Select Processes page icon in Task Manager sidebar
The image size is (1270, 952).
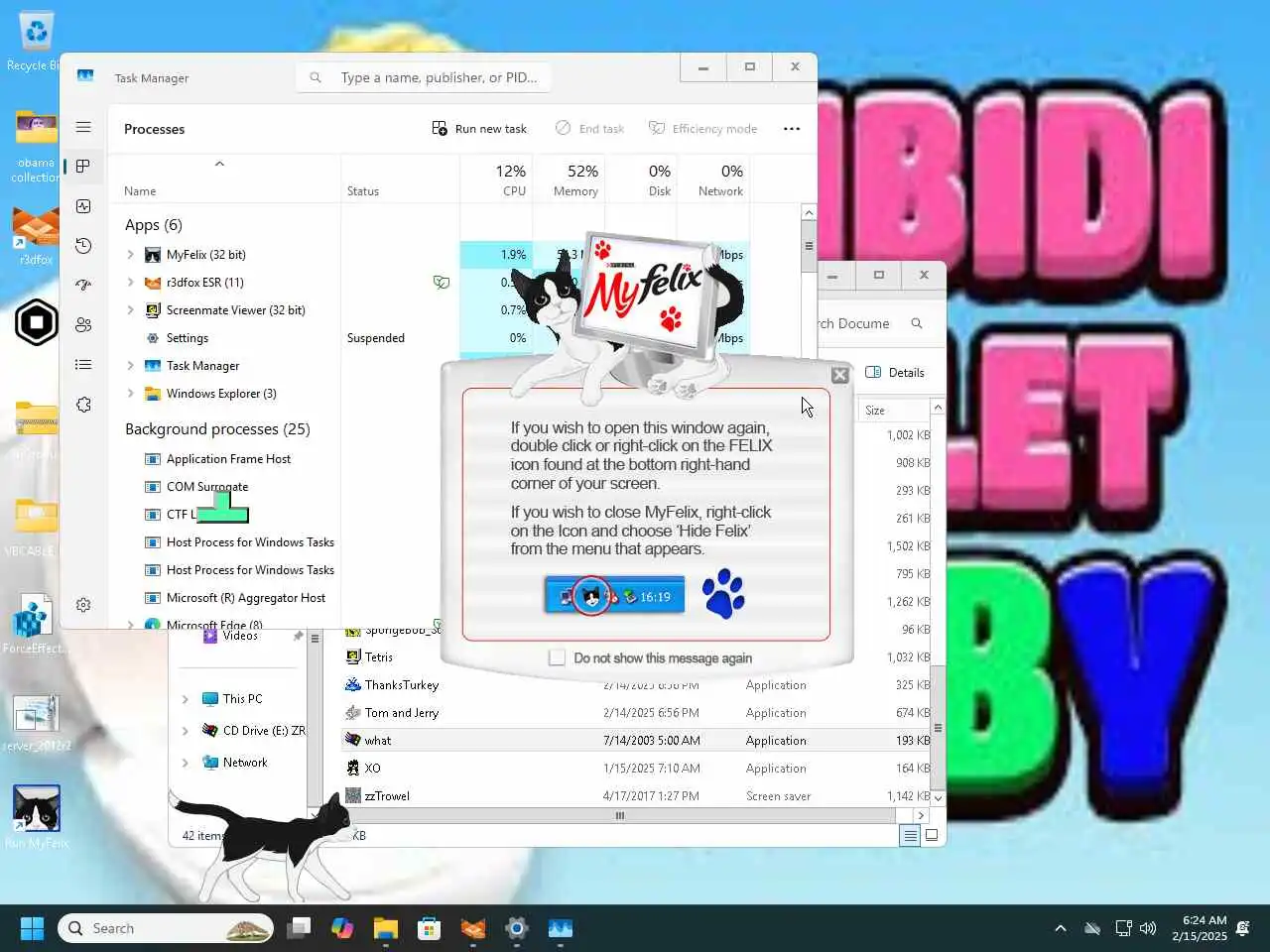click(x=83, y=167)
